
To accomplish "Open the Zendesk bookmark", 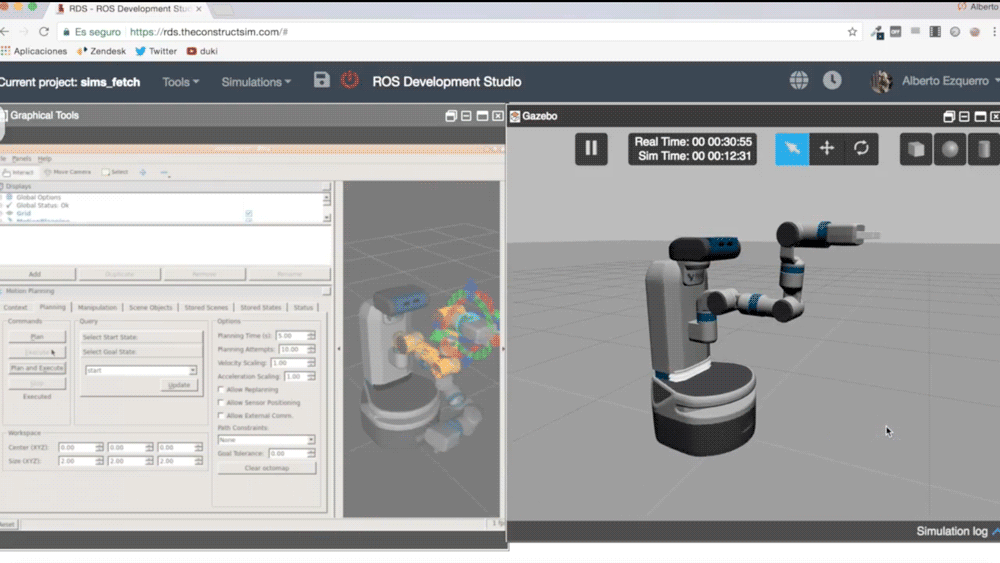I will (101, 51).
